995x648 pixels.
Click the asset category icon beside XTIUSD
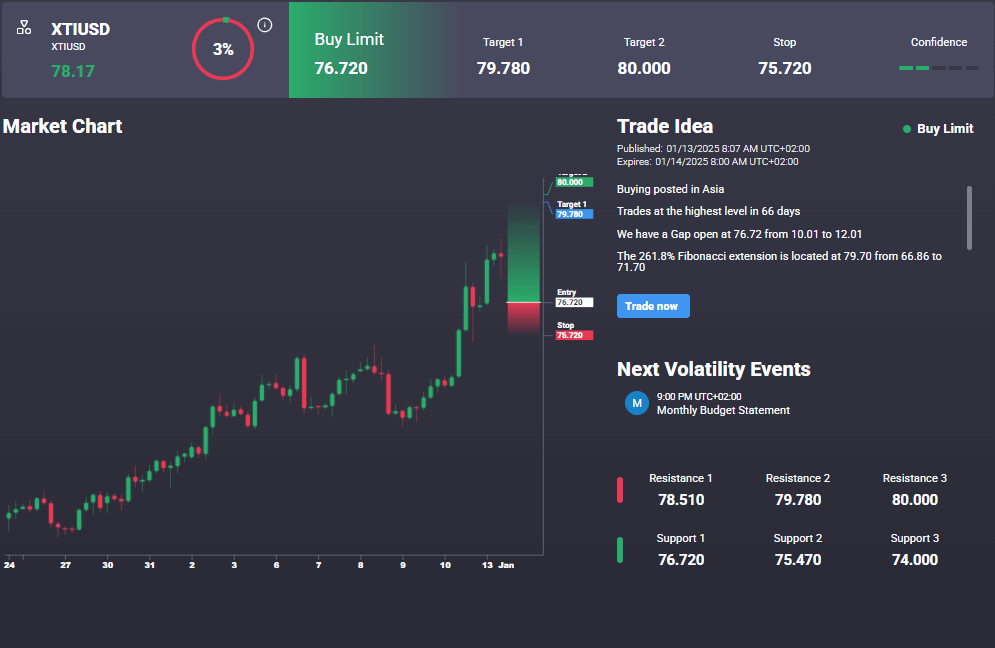(x=24, y=27)
